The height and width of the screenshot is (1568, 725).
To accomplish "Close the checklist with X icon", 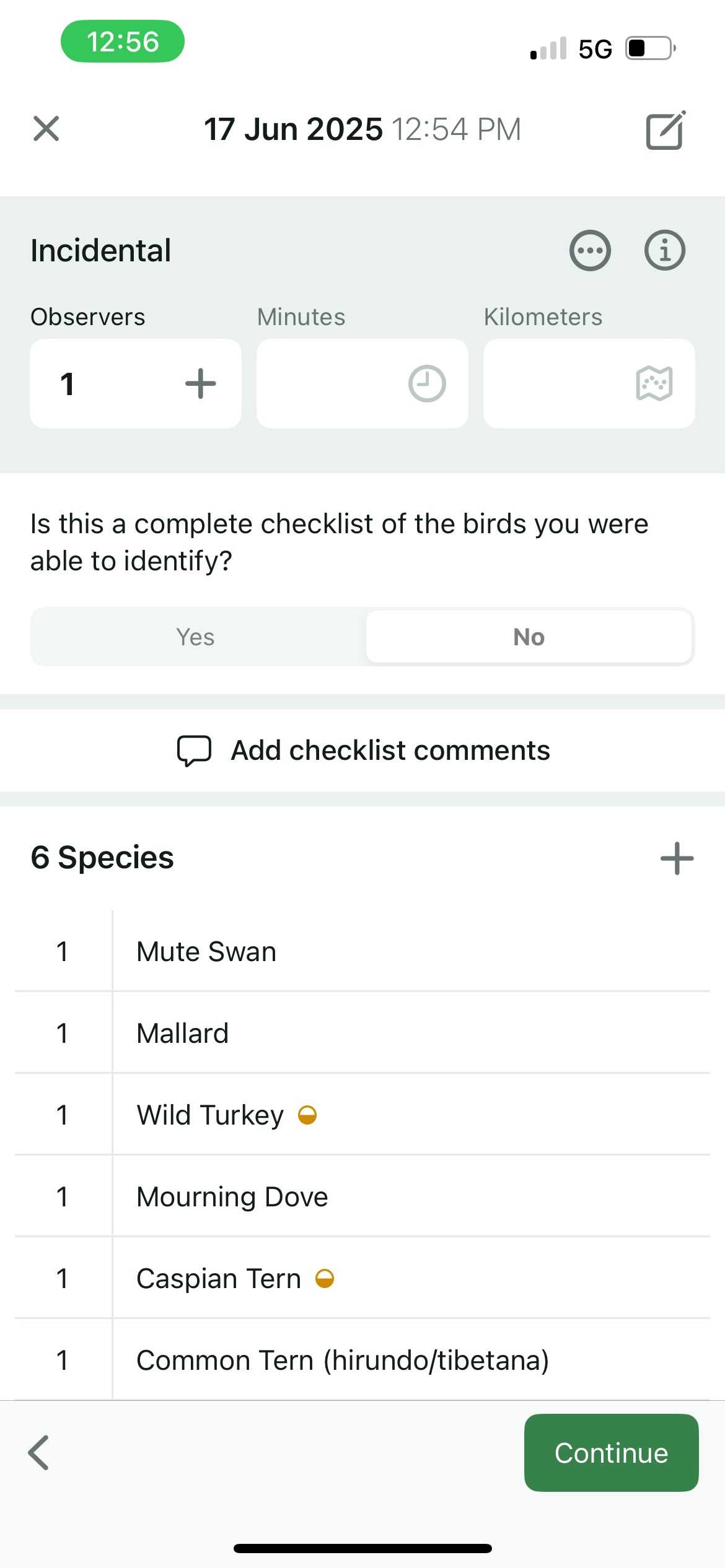I will pyautogui.click(x=46, y=129).
